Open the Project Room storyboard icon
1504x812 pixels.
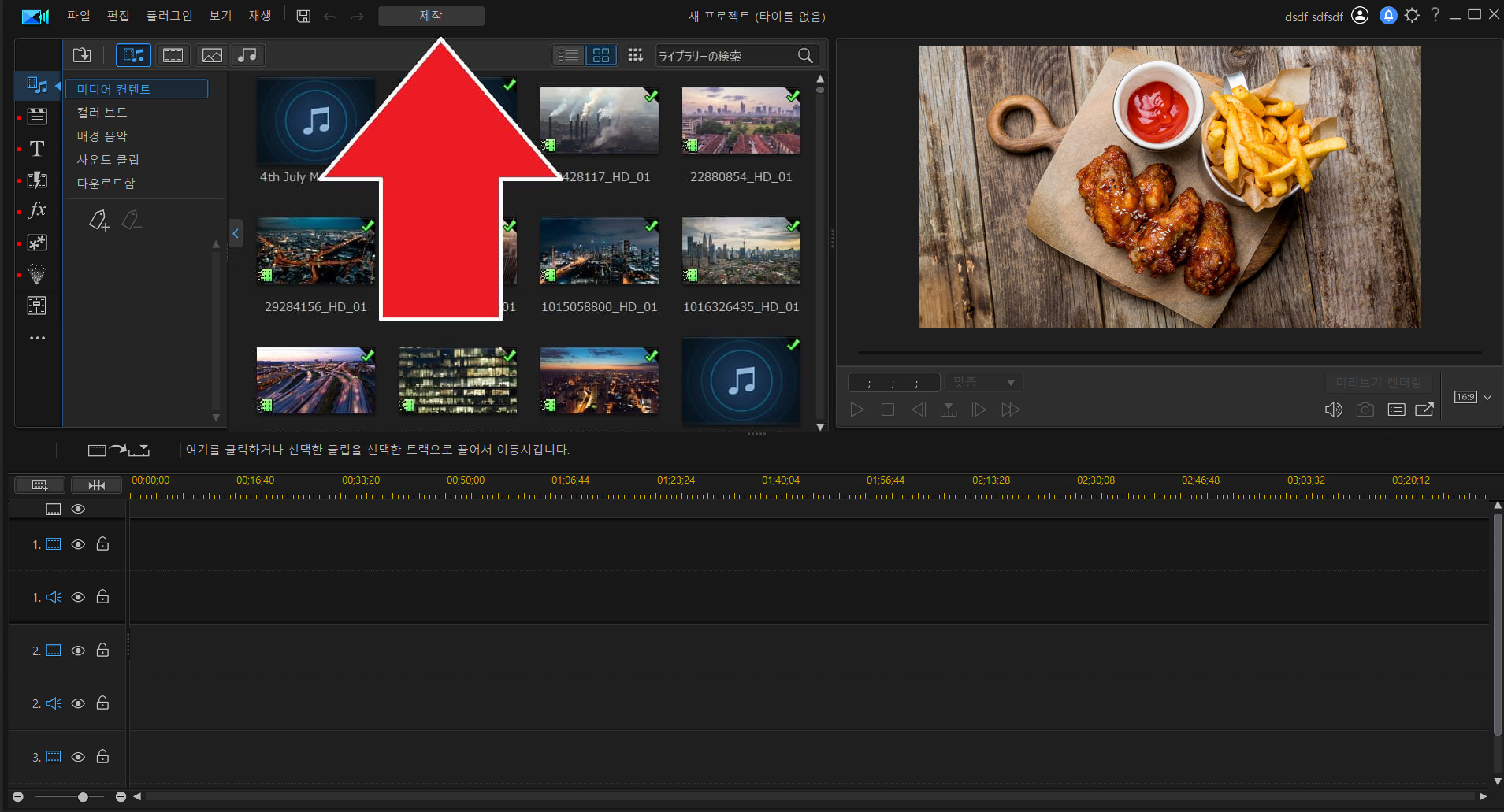coord(37,117)
